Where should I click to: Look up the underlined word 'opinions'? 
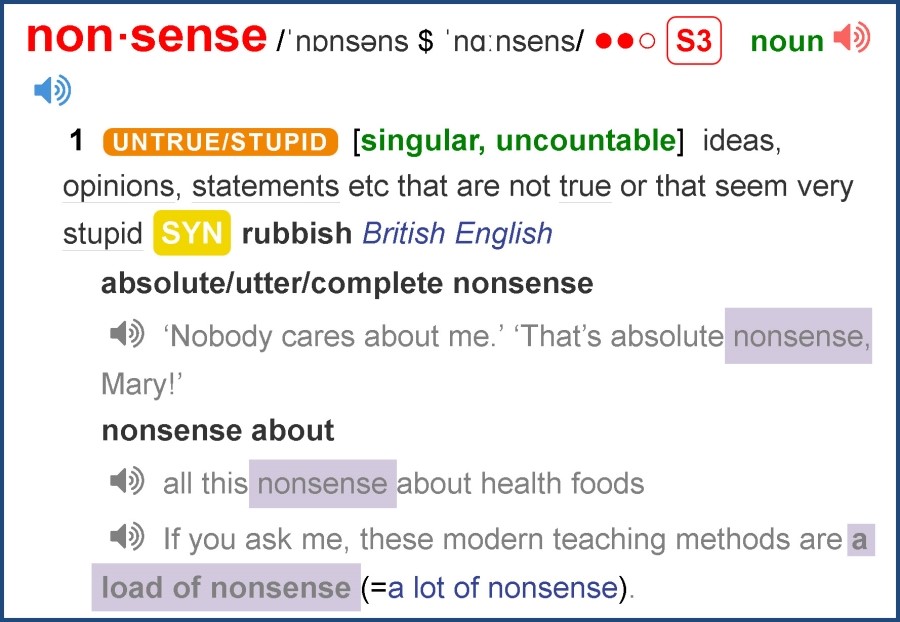coord(119,186)
